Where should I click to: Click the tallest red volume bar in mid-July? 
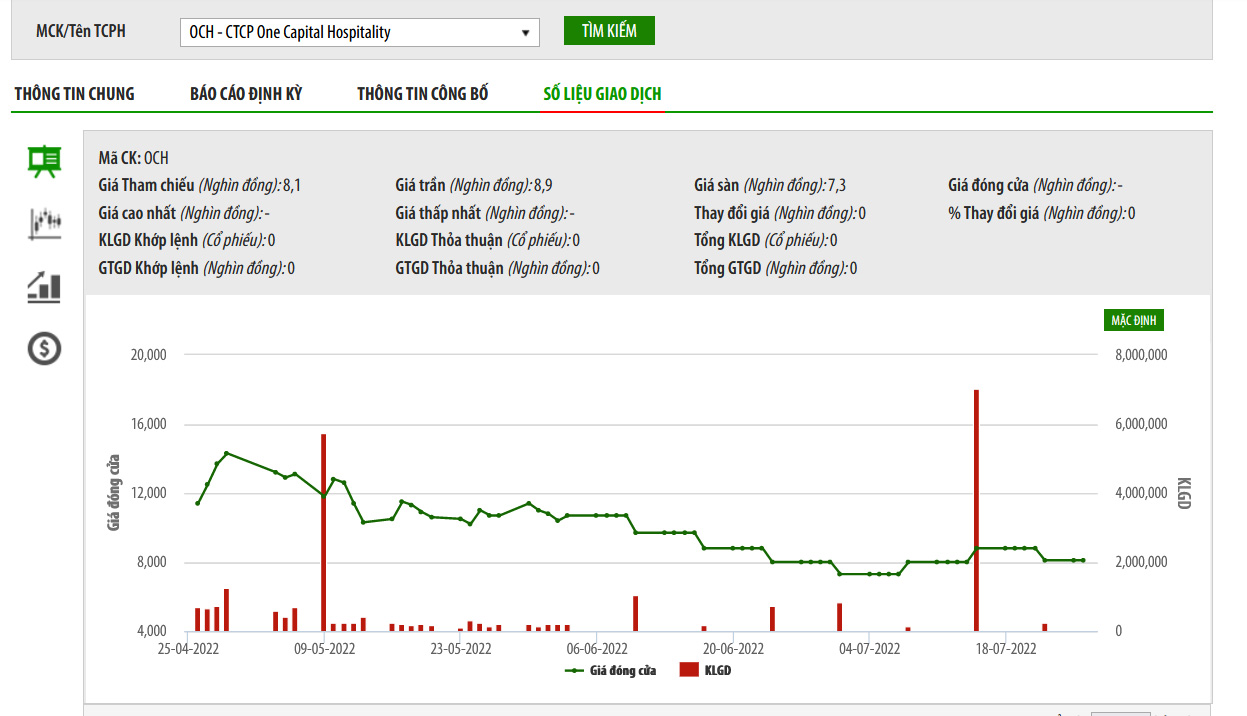coord(976,510)
